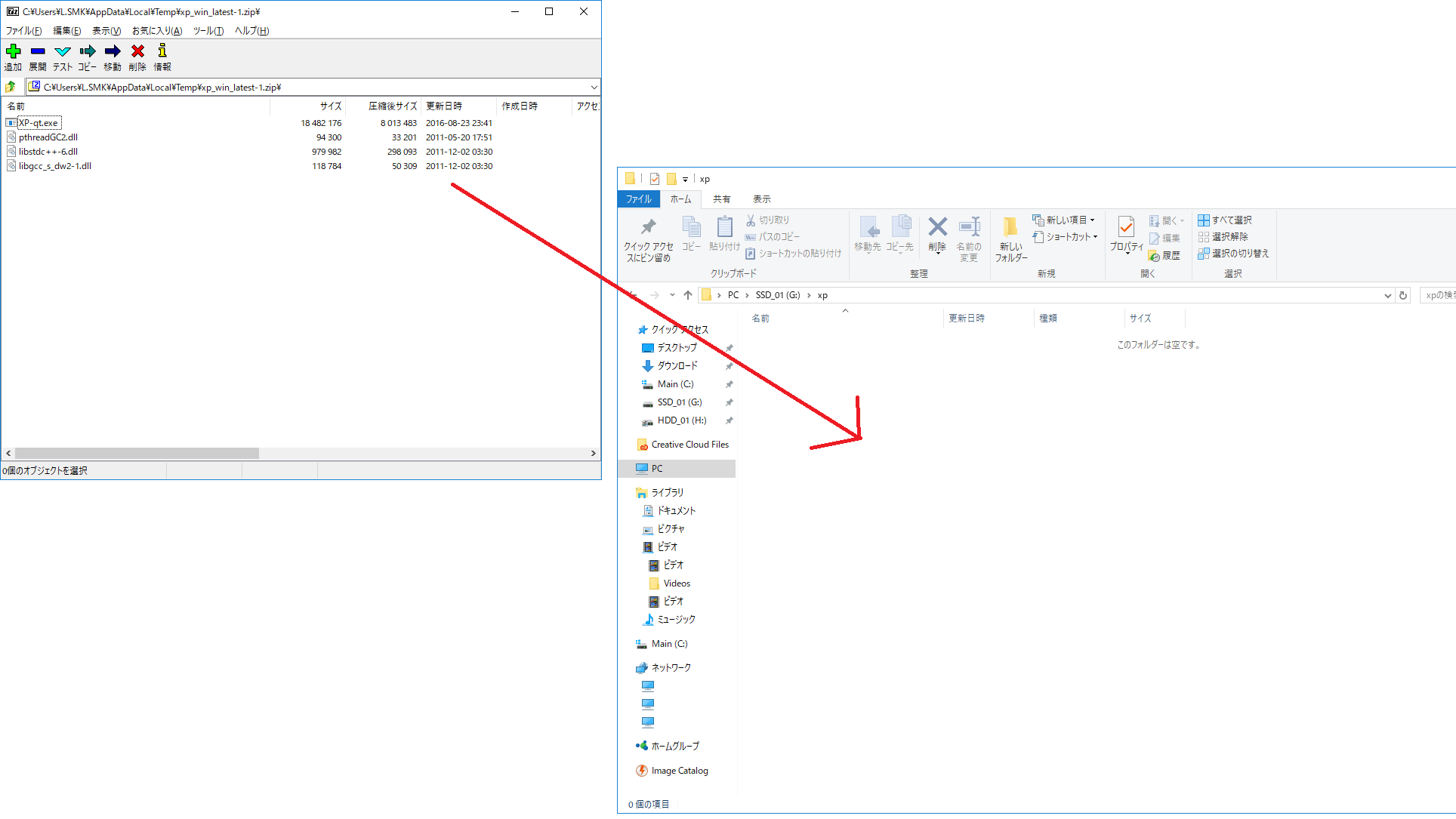
Task: Select SSD_01 (G:) in the navigation pane
Action: [x=679, y=402]
